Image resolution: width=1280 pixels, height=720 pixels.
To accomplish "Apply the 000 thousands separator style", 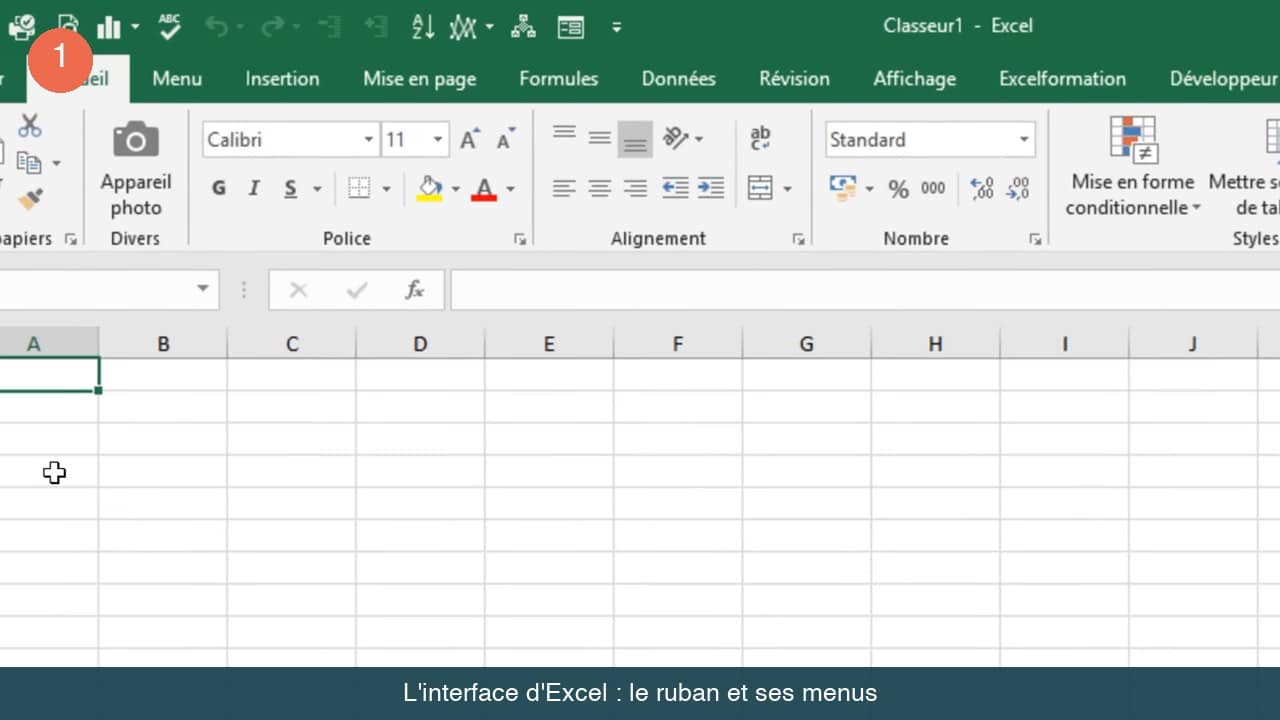I will coord(933,188).
